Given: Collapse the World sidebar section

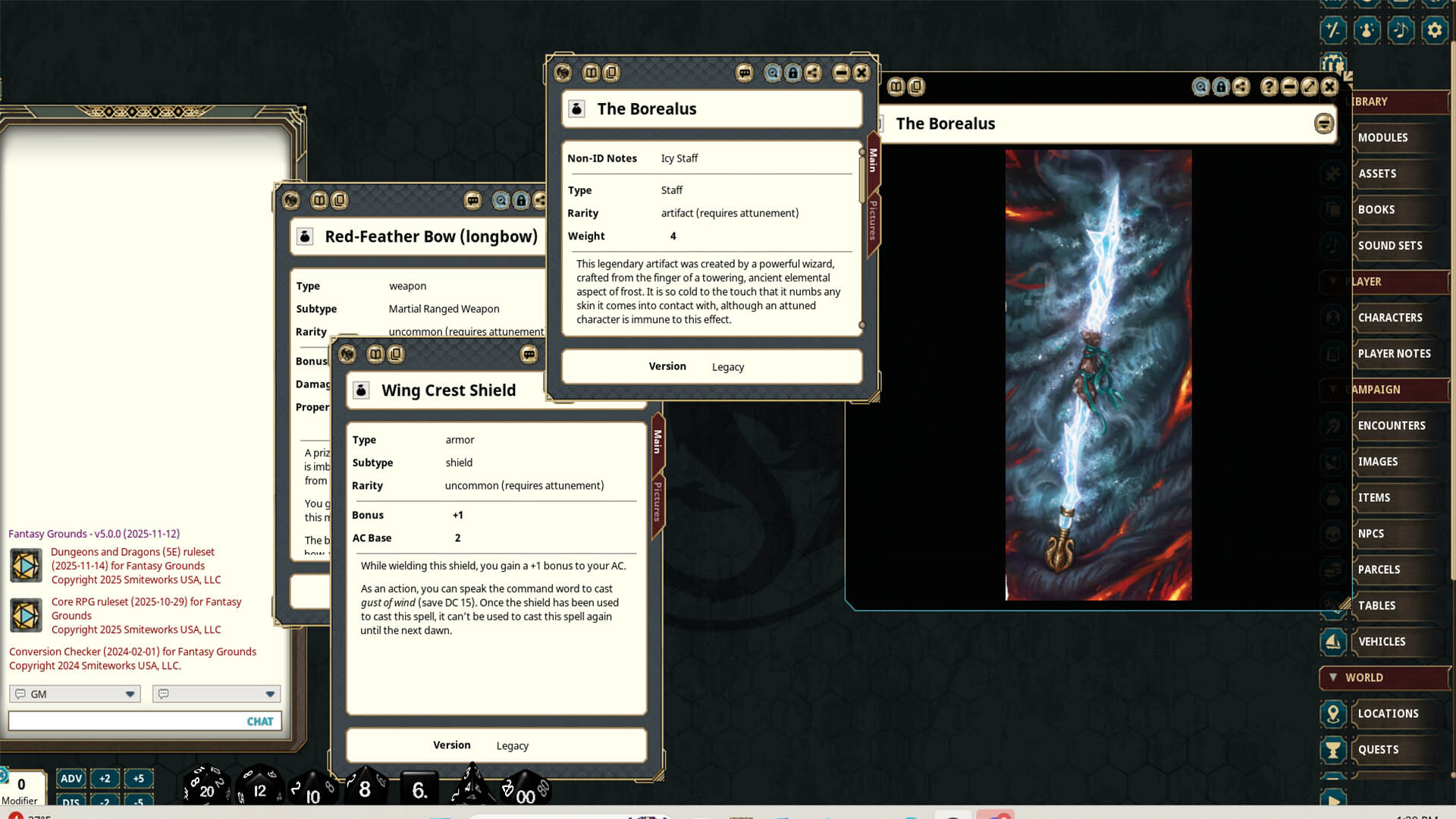Looking at the screenshot, I should [x=1333, y=677].
